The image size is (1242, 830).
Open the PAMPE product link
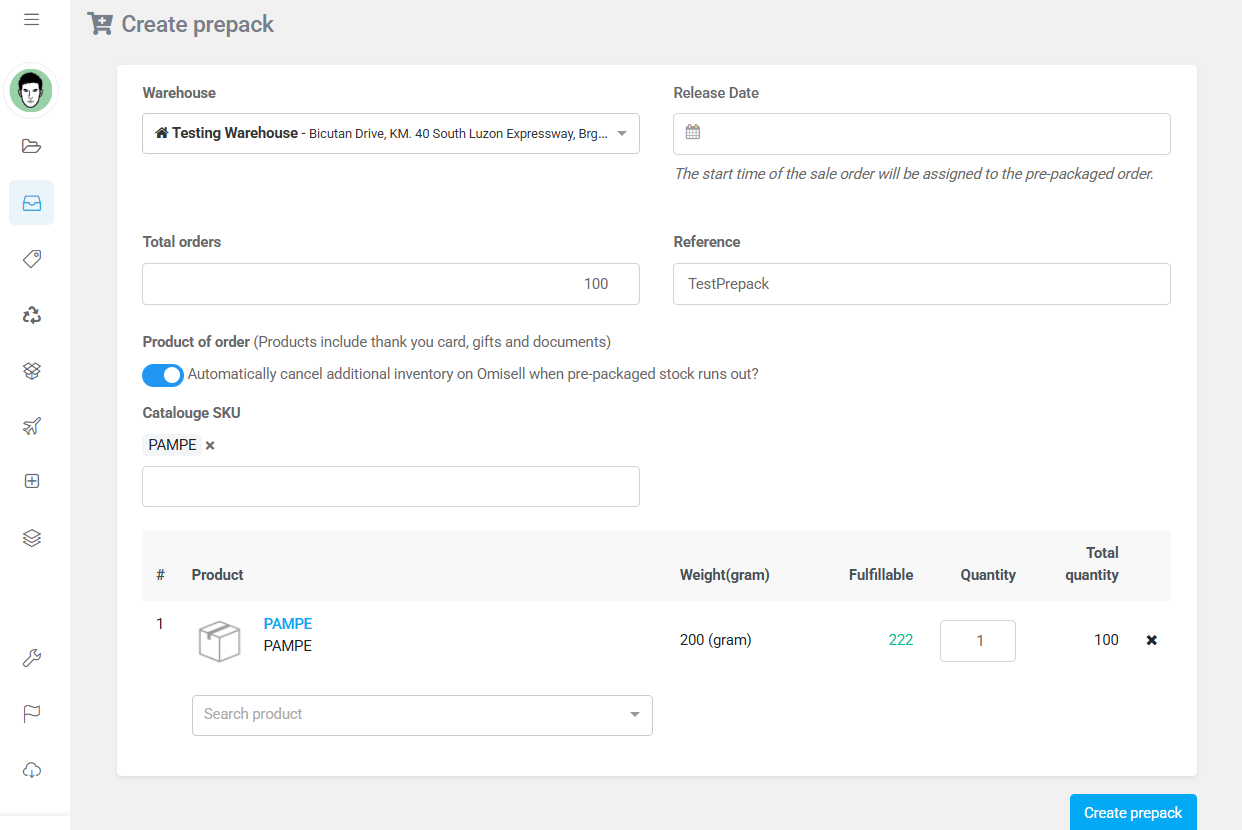(288, 624)
